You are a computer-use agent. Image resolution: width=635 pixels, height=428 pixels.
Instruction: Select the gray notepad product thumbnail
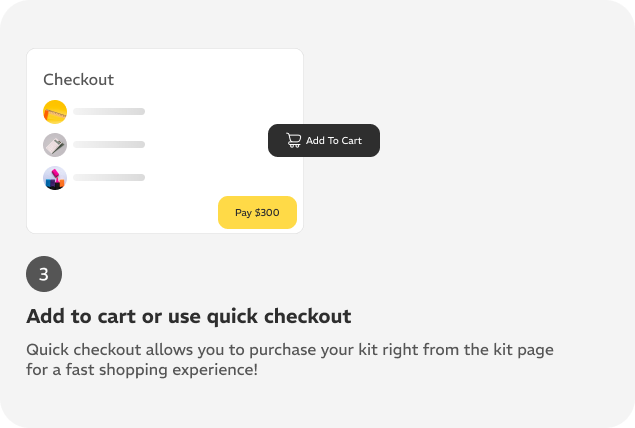pyautogui.click(x=55, y=145)
